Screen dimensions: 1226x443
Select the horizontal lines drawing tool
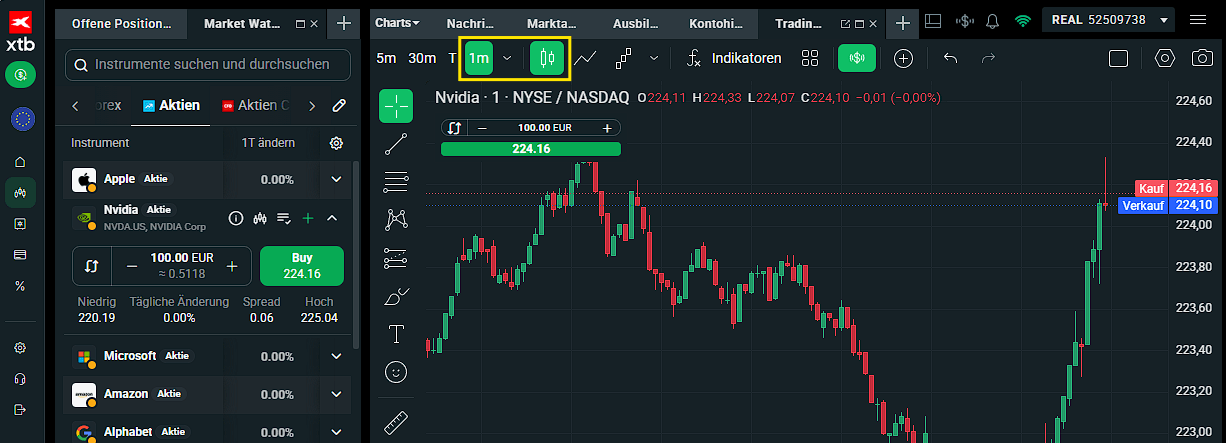396,182
